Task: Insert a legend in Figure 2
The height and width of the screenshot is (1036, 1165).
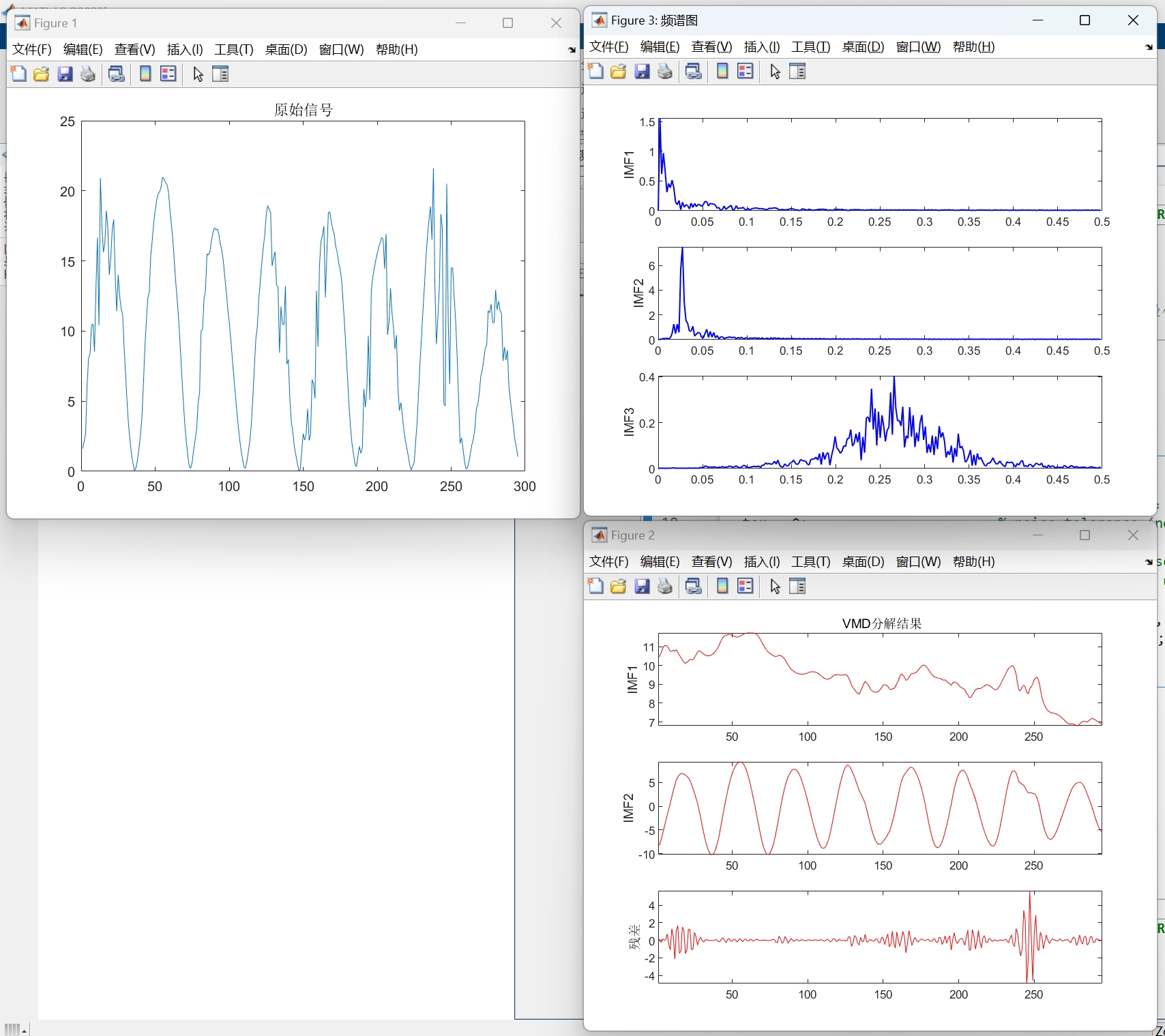Action: point(745,586)
